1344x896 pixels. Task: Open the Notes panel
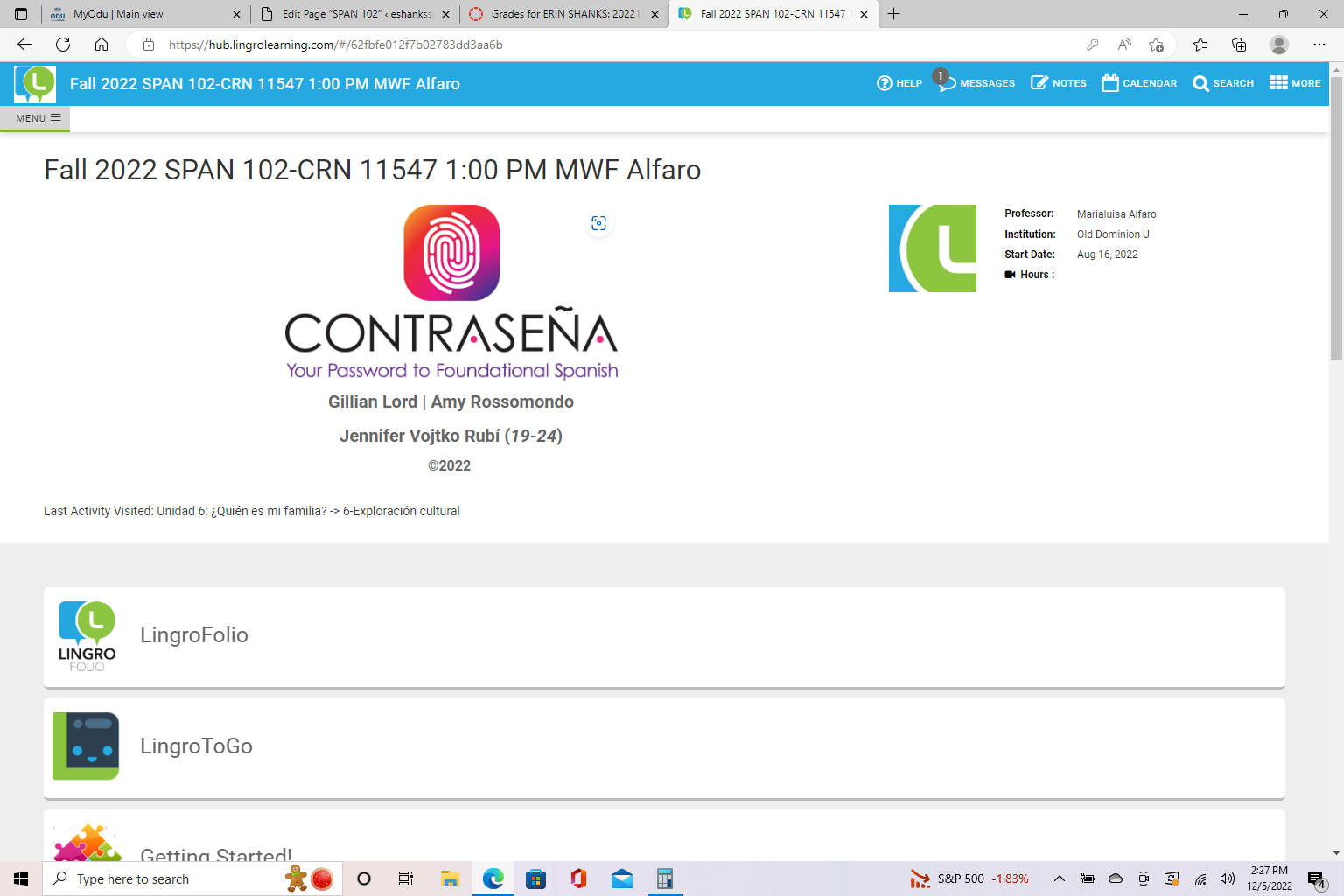point(1058,83)
